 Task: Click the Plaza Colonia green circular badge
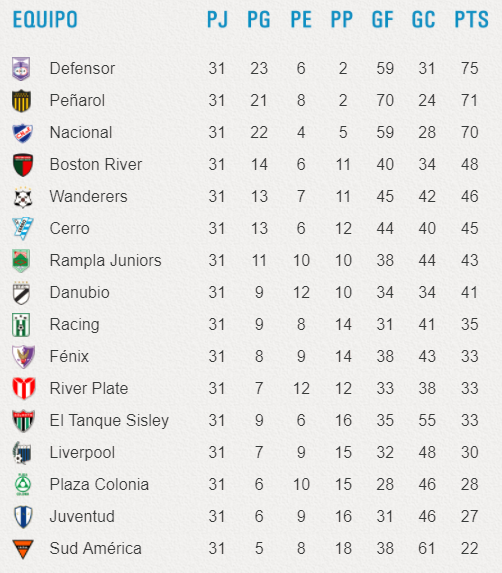23,485
